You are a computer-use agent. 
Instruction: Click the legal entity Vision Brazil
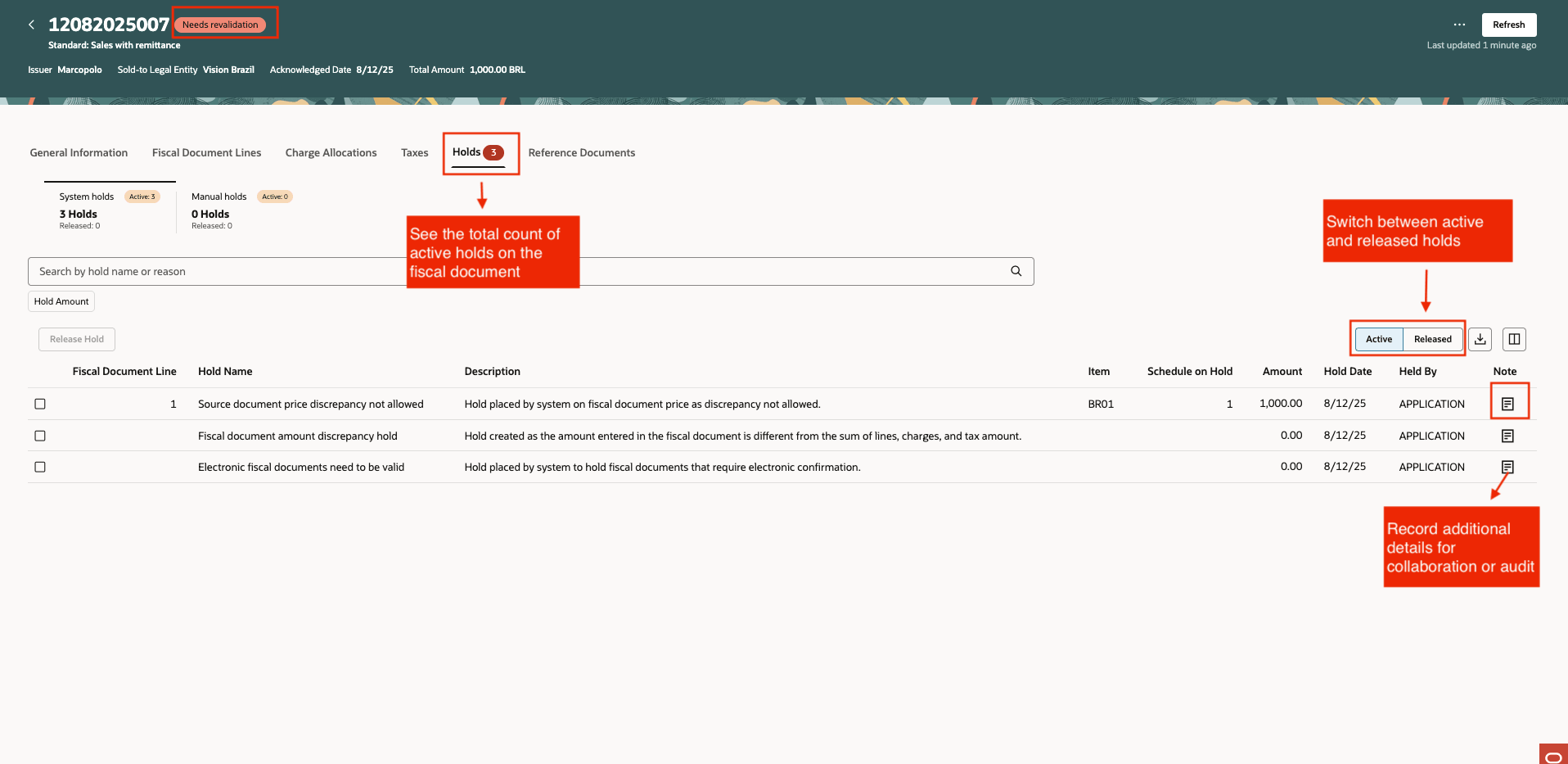pyautogui.click(x=228, y=70)
